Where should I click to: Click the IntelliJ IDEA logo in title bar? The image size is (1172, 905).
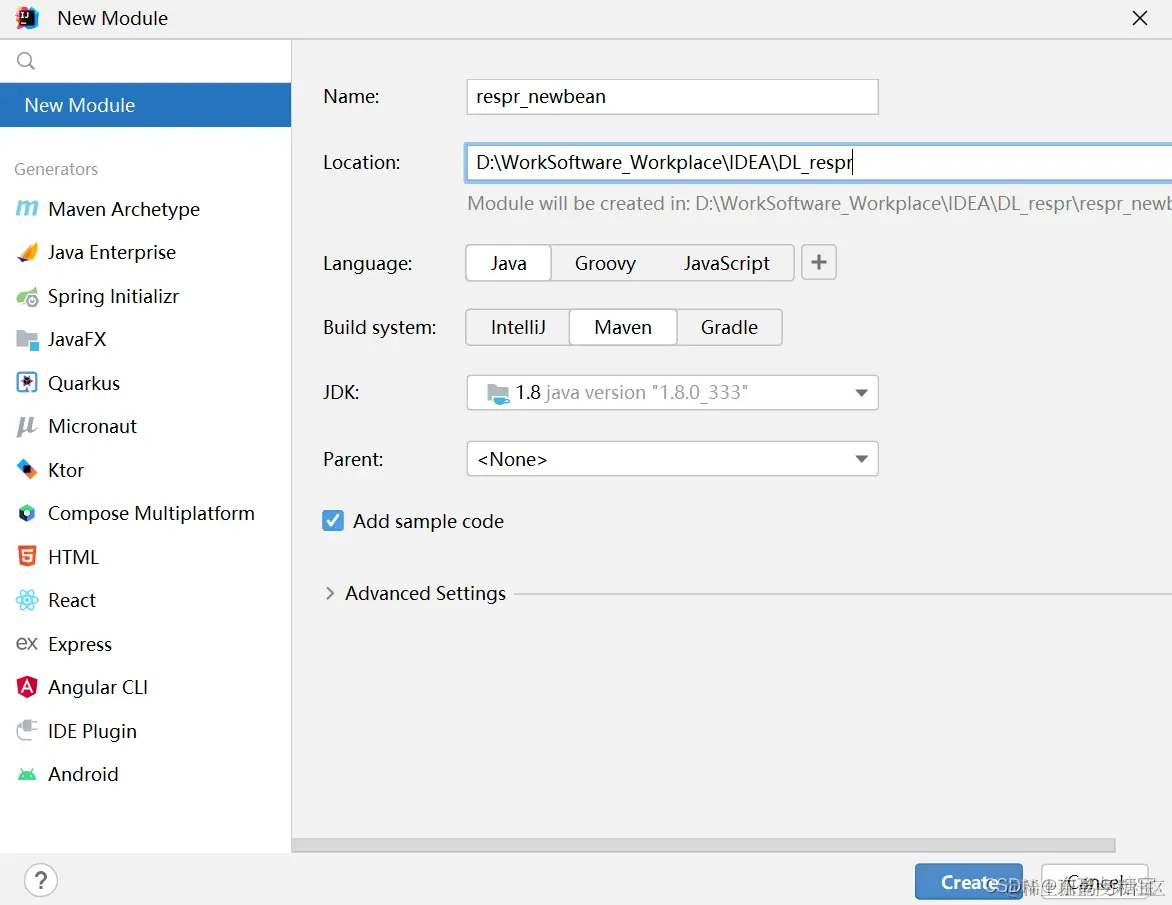click(x=27, y=18)
